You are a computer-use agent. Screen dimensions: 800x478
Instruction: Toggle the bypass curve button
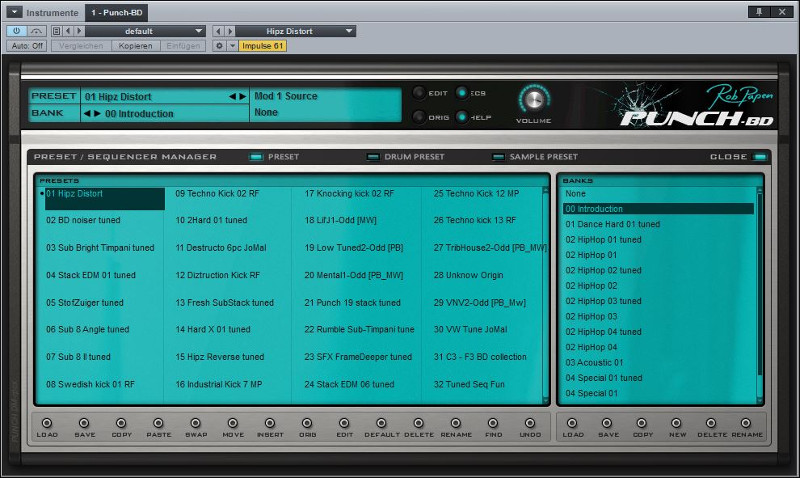[36, 31]
